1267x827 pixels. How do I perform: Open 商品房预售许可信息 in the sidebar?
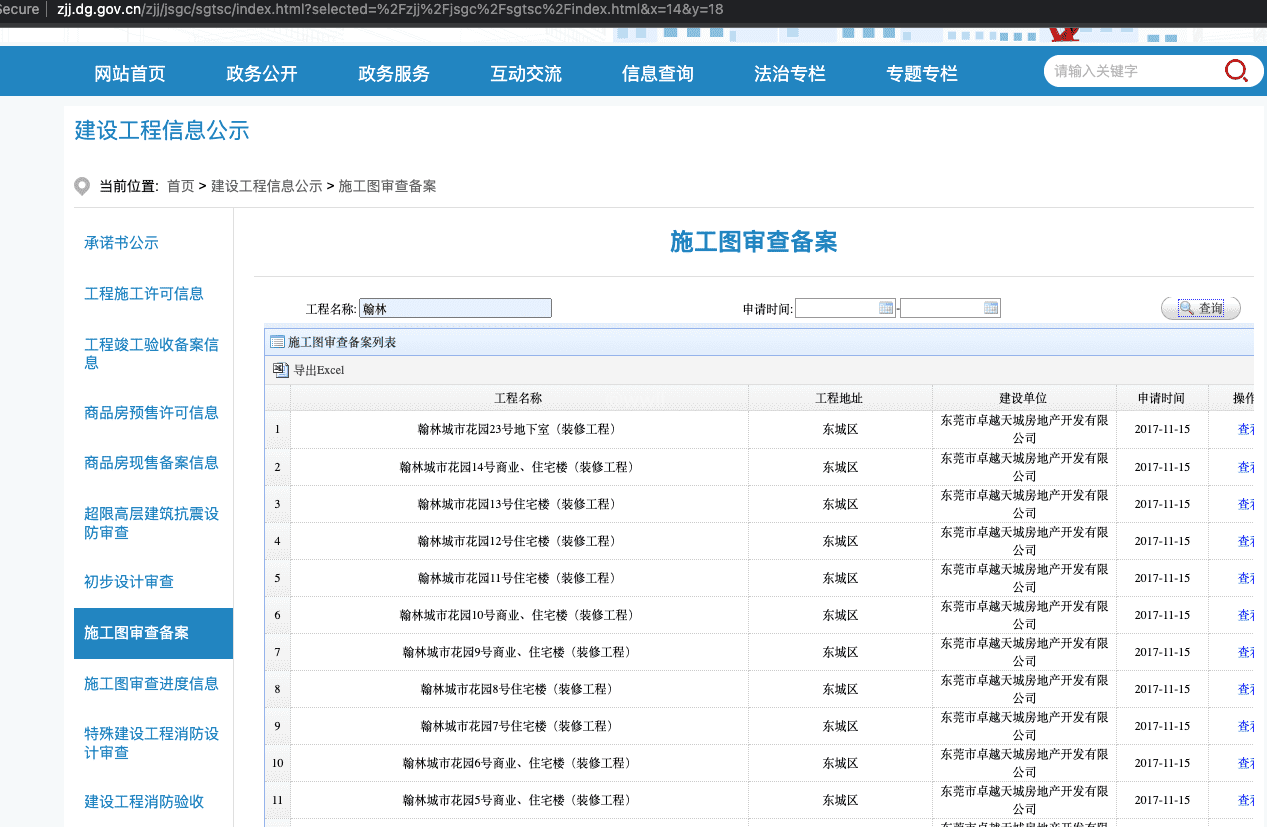(151, 413)
